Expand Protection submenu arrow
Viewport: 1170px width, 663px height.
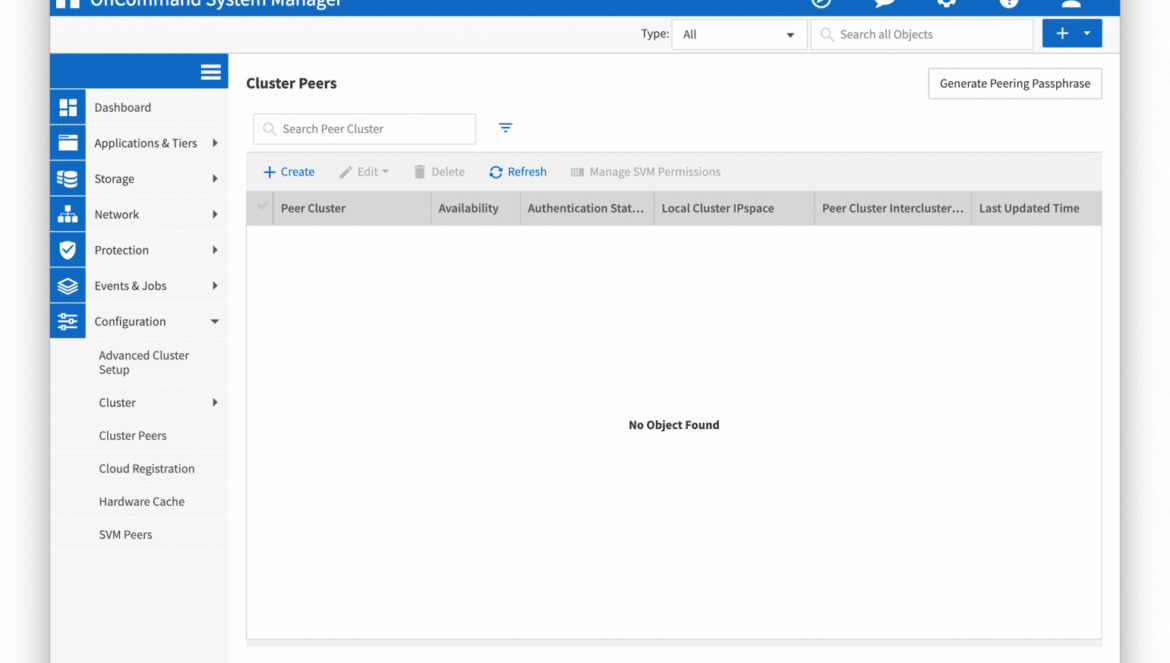tap(215, 250)
